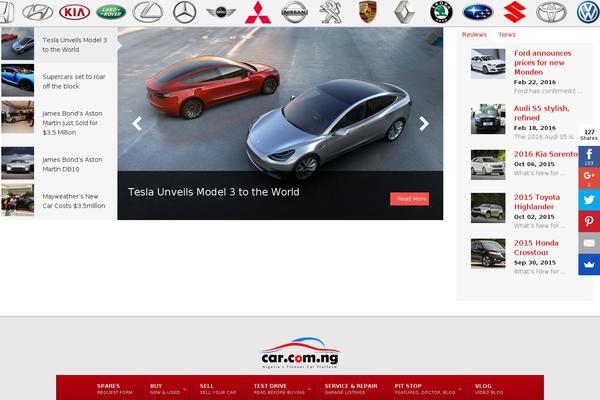Click the Toyota Highlander article thumbnail
Viewport: 600px width, 400px height.
point(488,208)
